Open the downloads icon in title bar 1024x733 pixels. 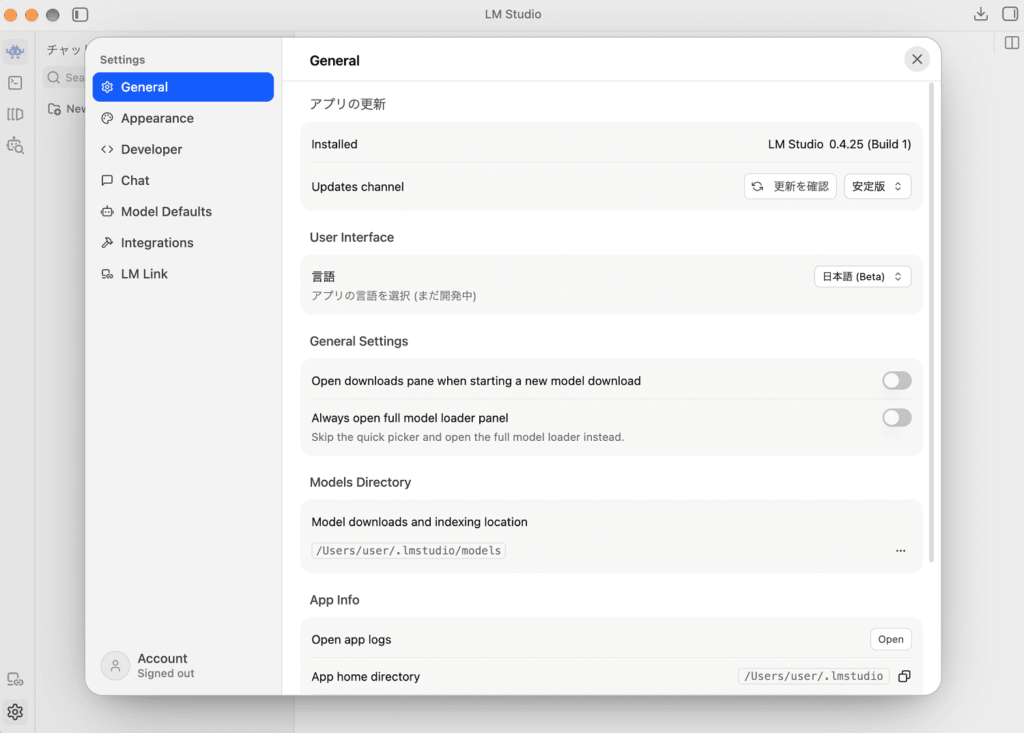coord(980,14)
